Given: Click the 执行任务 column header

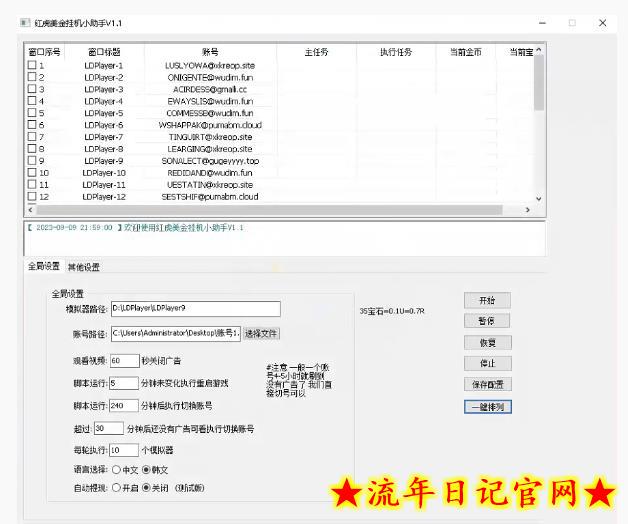Looking at the screenshot, I should [x=396, y=52].
